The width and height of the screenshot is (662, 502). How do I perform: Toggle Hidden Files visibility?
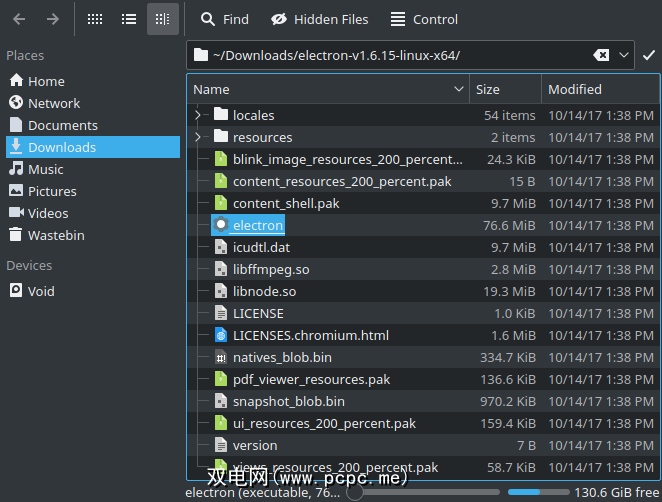[x=320, y=19]
